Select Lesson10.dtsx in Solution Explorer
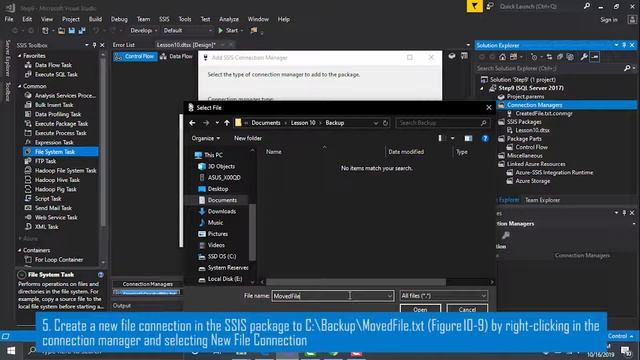The width and height of the screenshot is (640, 360). (x=532, y=130)
